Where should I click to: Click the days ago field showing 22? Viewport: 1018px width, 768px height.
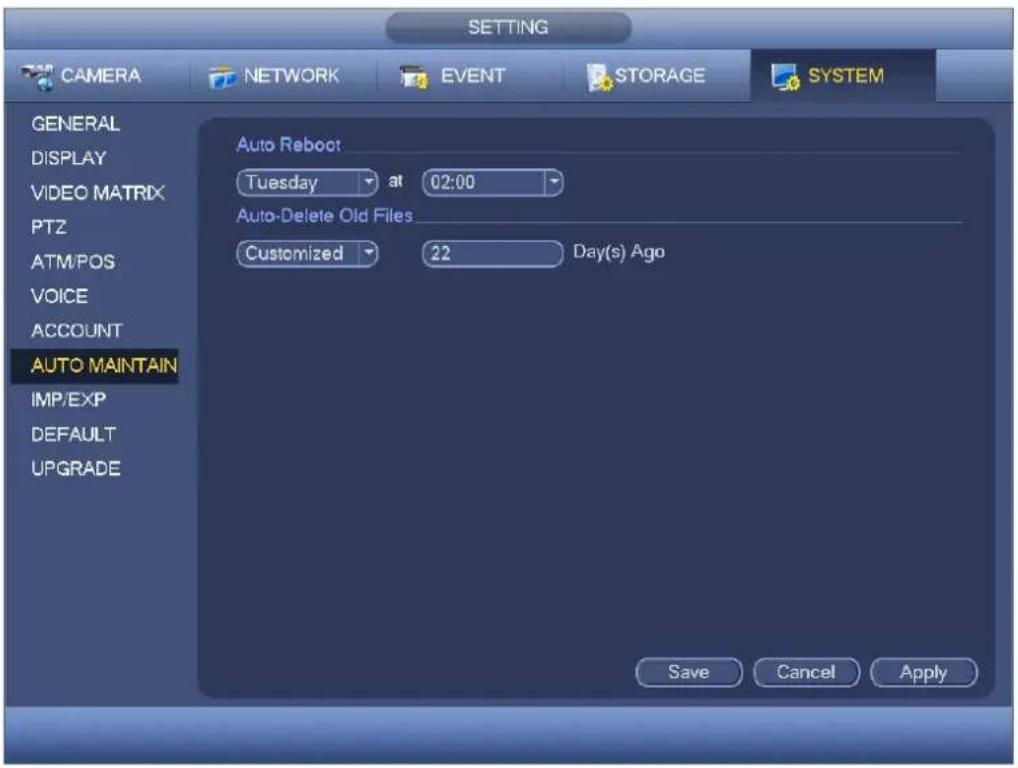[x=493, y=253]
